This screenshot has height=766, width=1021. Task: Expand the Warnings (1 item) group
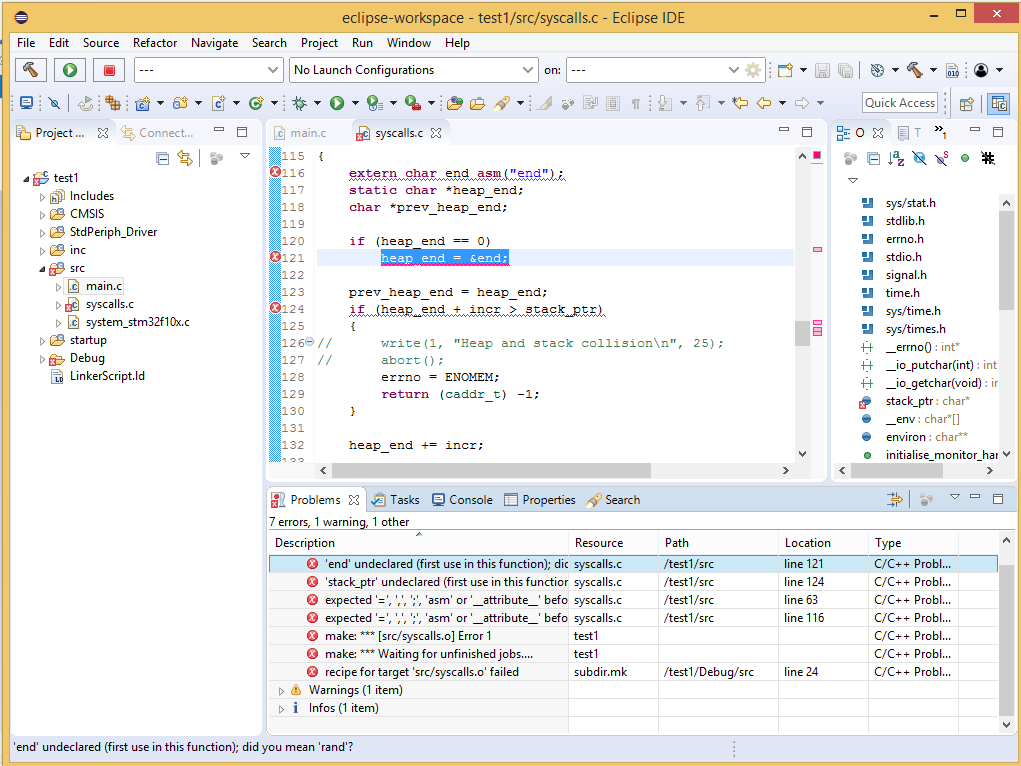[x=281, y=690]
